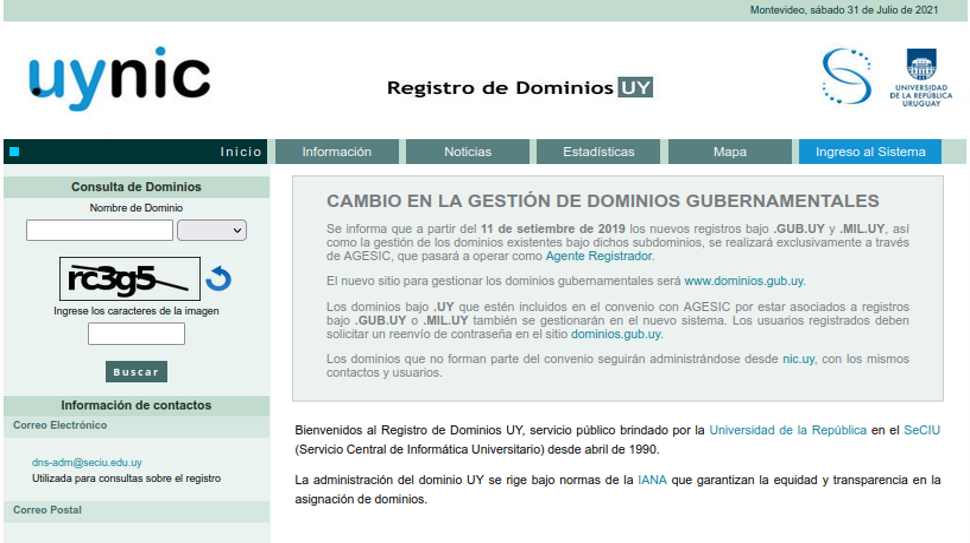Click the Buscar button
This screenshot has width=970, height=543.
pyautogui.click(x=136, y=372)
